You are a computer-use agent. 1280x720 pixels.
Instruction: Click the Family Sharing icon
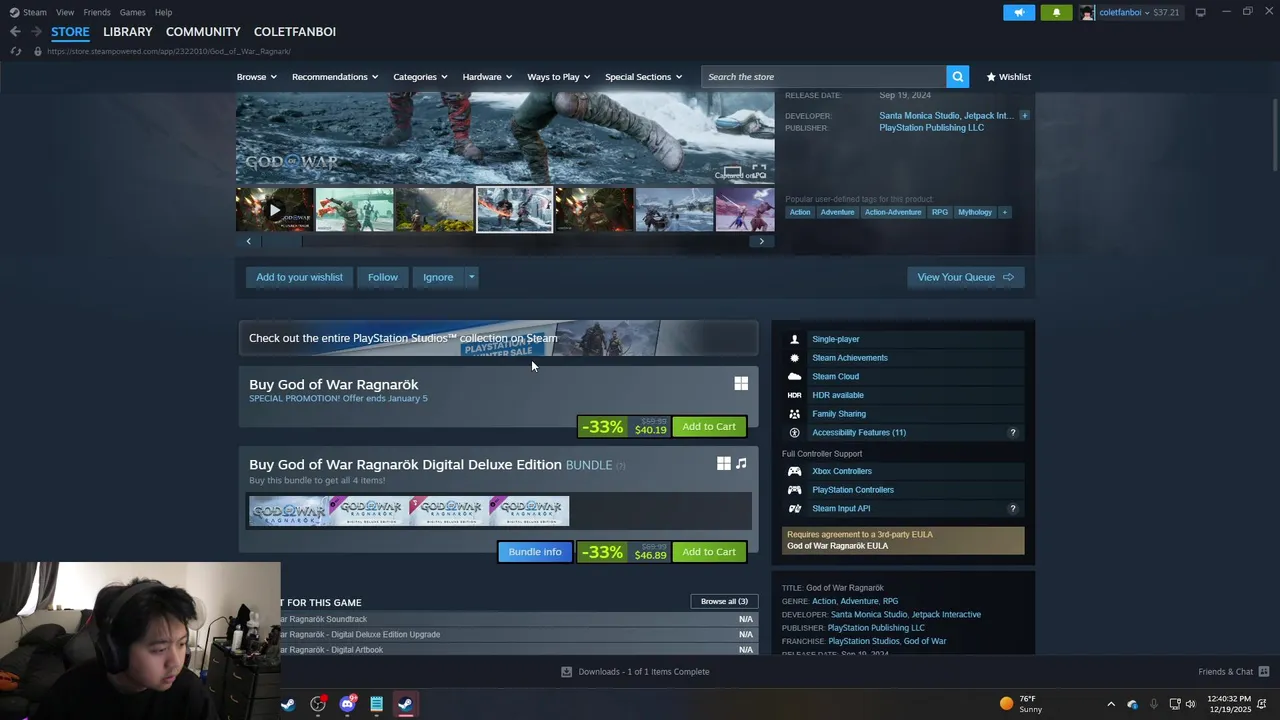tap(794, 414)
